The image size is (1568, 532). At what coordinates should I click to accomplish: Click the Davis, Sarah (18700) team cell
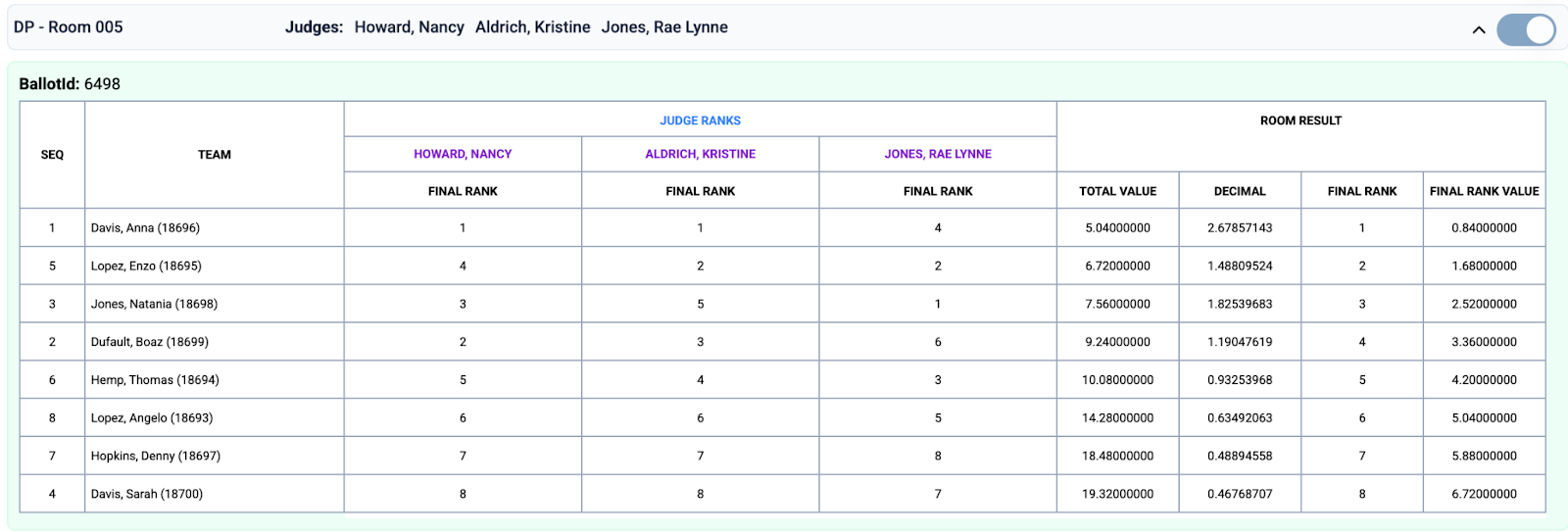(x=147, y=495)
